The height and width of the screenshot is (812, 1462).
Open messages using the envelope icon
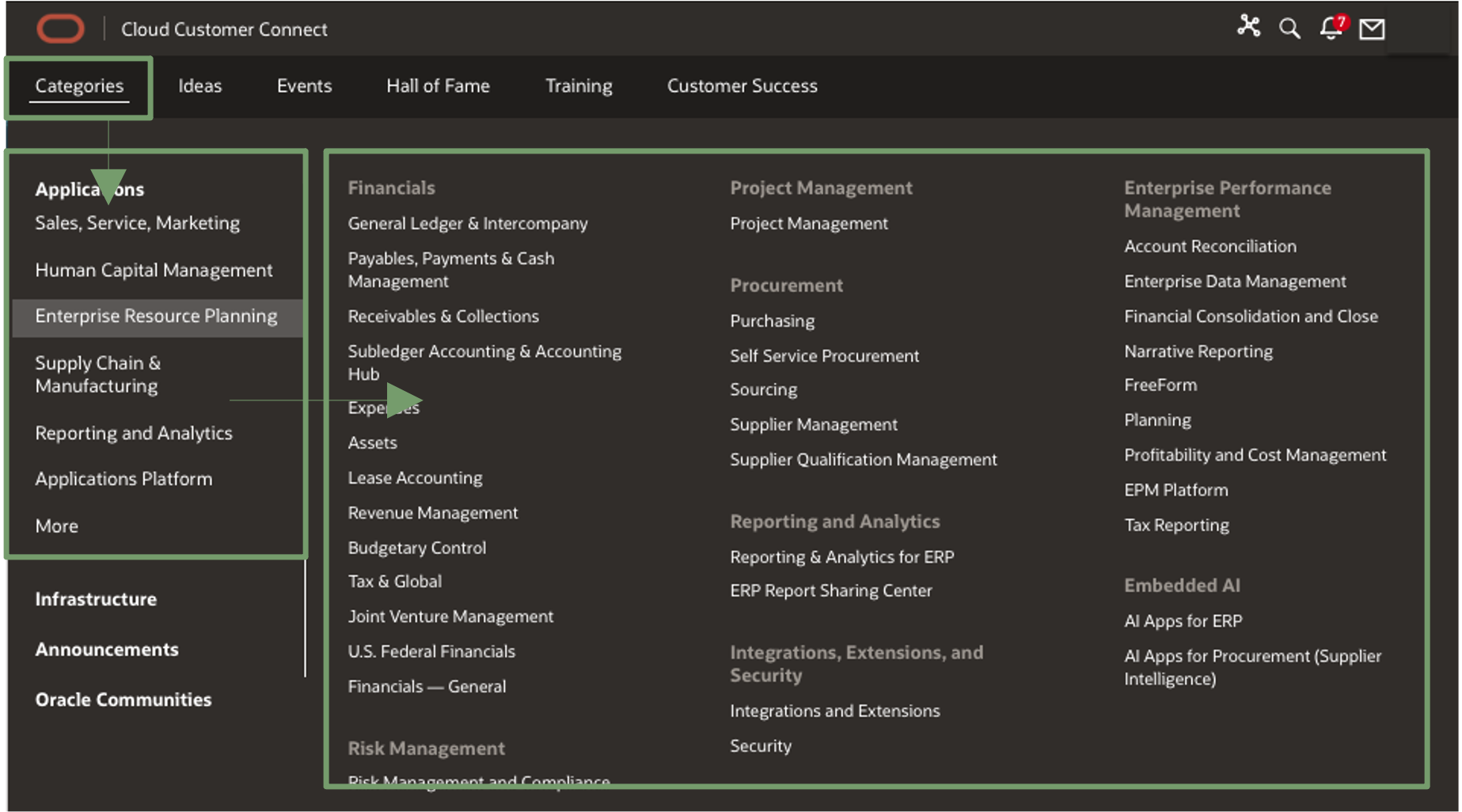1373,28
